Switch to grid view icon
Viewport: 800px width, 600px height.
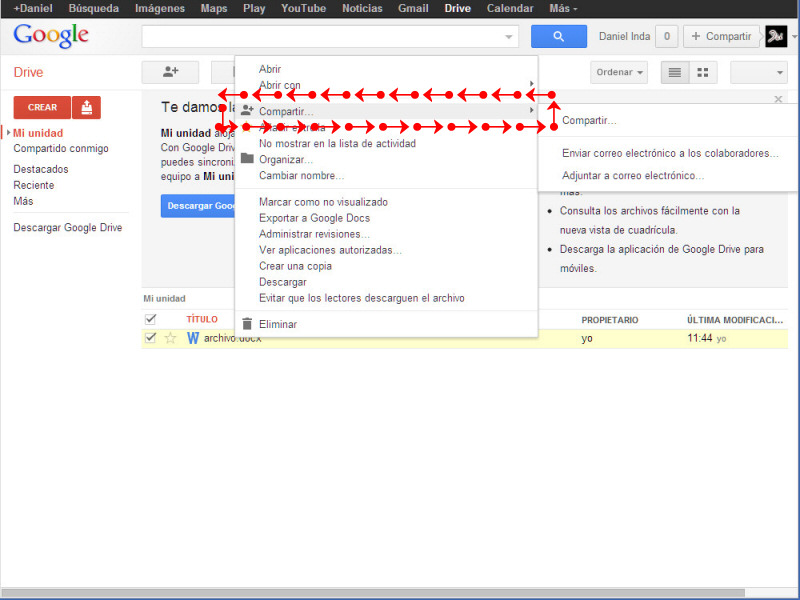pyautogui.click(x=703, y=72)
